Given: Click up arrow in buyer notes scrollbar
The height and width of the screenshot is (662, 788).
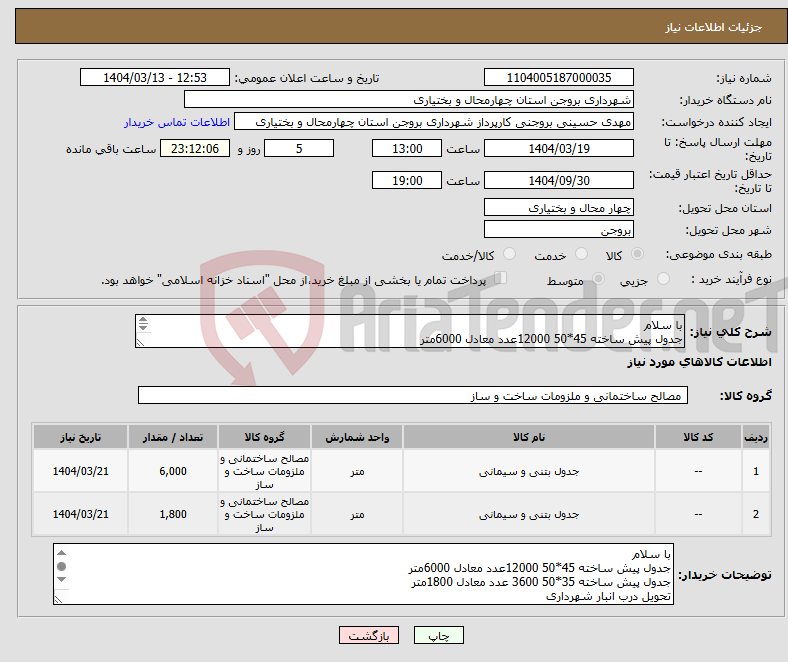Looking at the screenshot, I should click(x=61, y=553).
